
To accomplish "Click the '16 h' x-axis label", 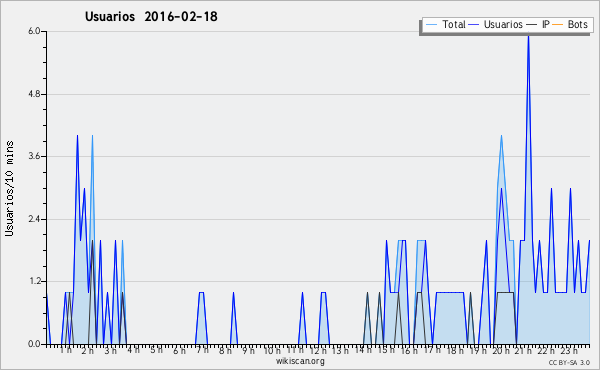I will (409, 351).
